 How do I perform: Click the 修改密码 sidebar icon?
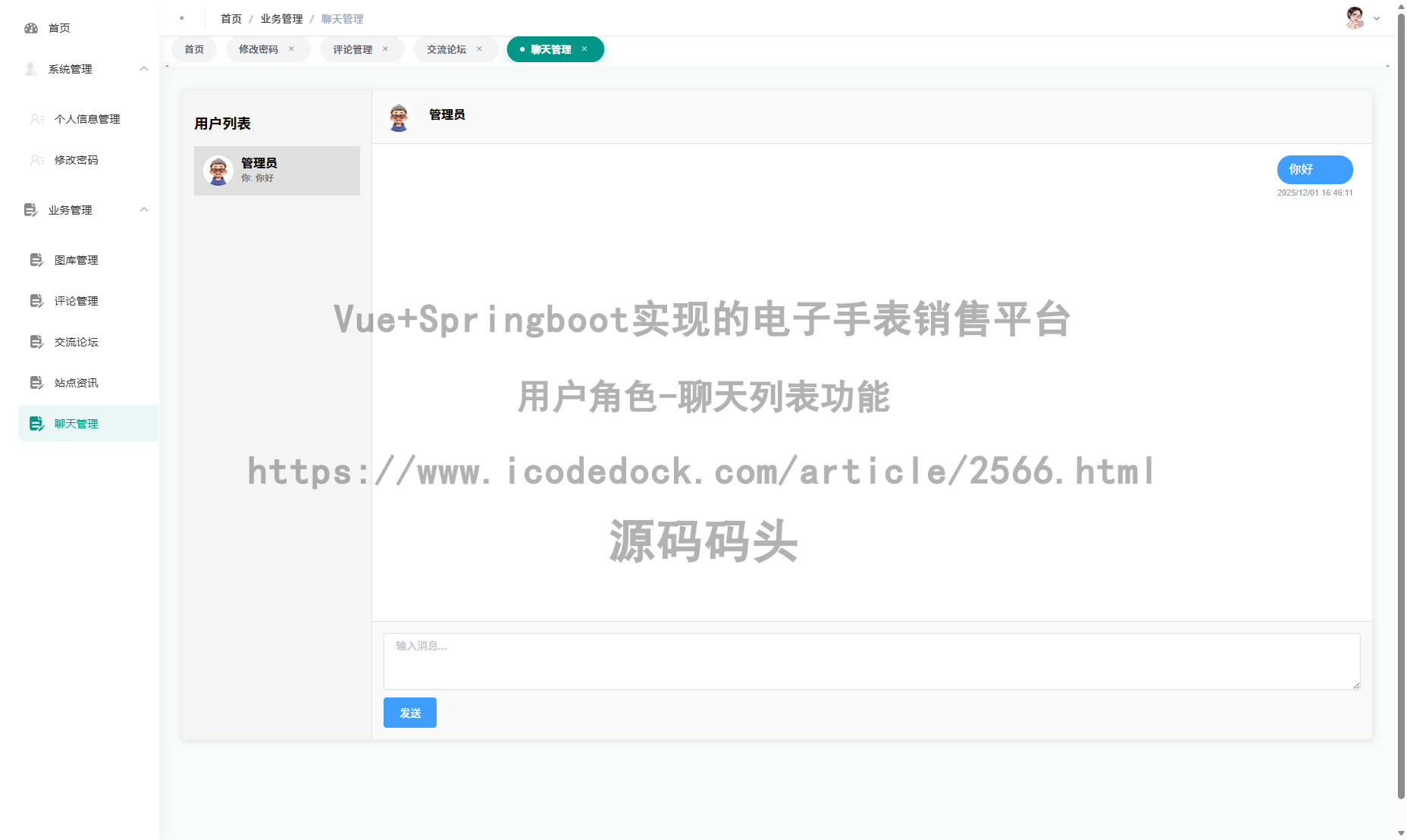(36, 160)
